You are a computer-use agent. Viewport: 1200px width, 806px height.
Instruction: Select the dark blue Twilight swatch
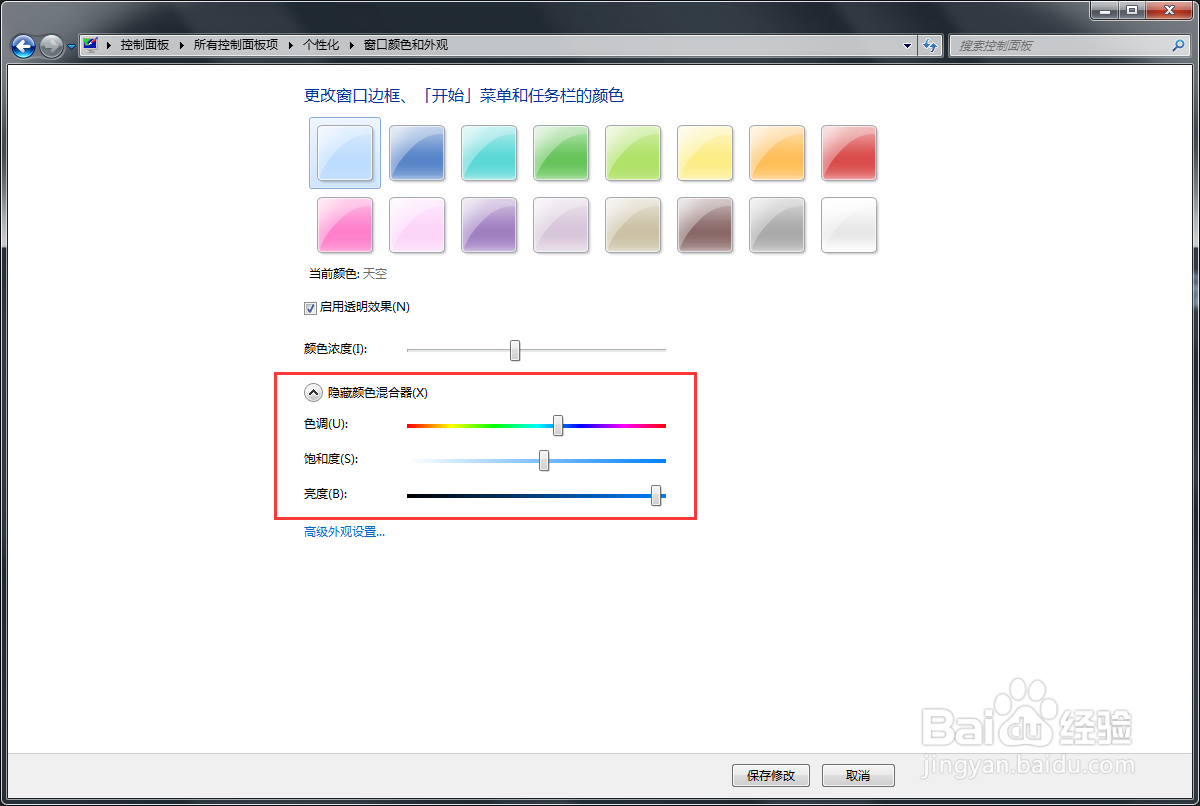tap(417, 153)
